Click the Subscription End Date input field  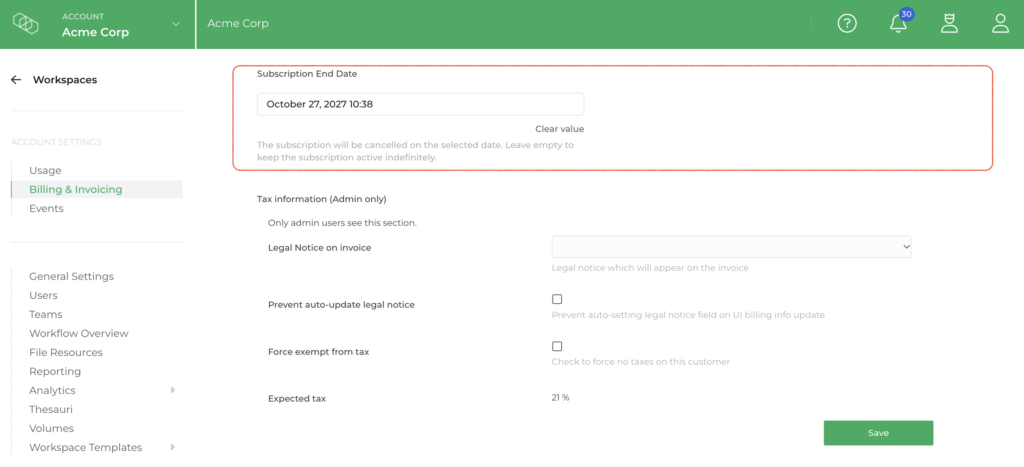[x=421, y=104]
